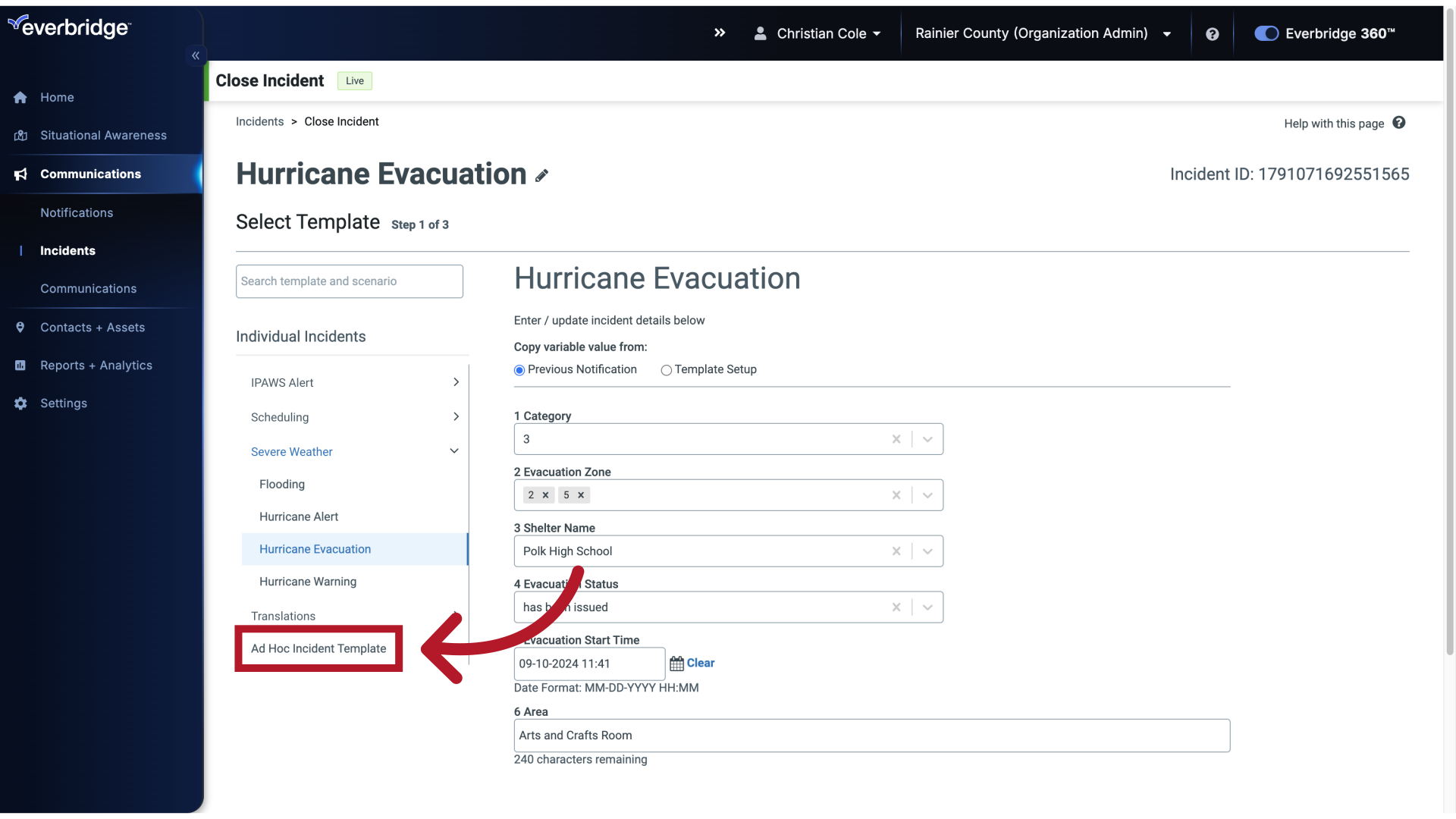Expand the Category dropdown arrow
Viewport: 1456px width, 819px height.
(x=925, y=439)
